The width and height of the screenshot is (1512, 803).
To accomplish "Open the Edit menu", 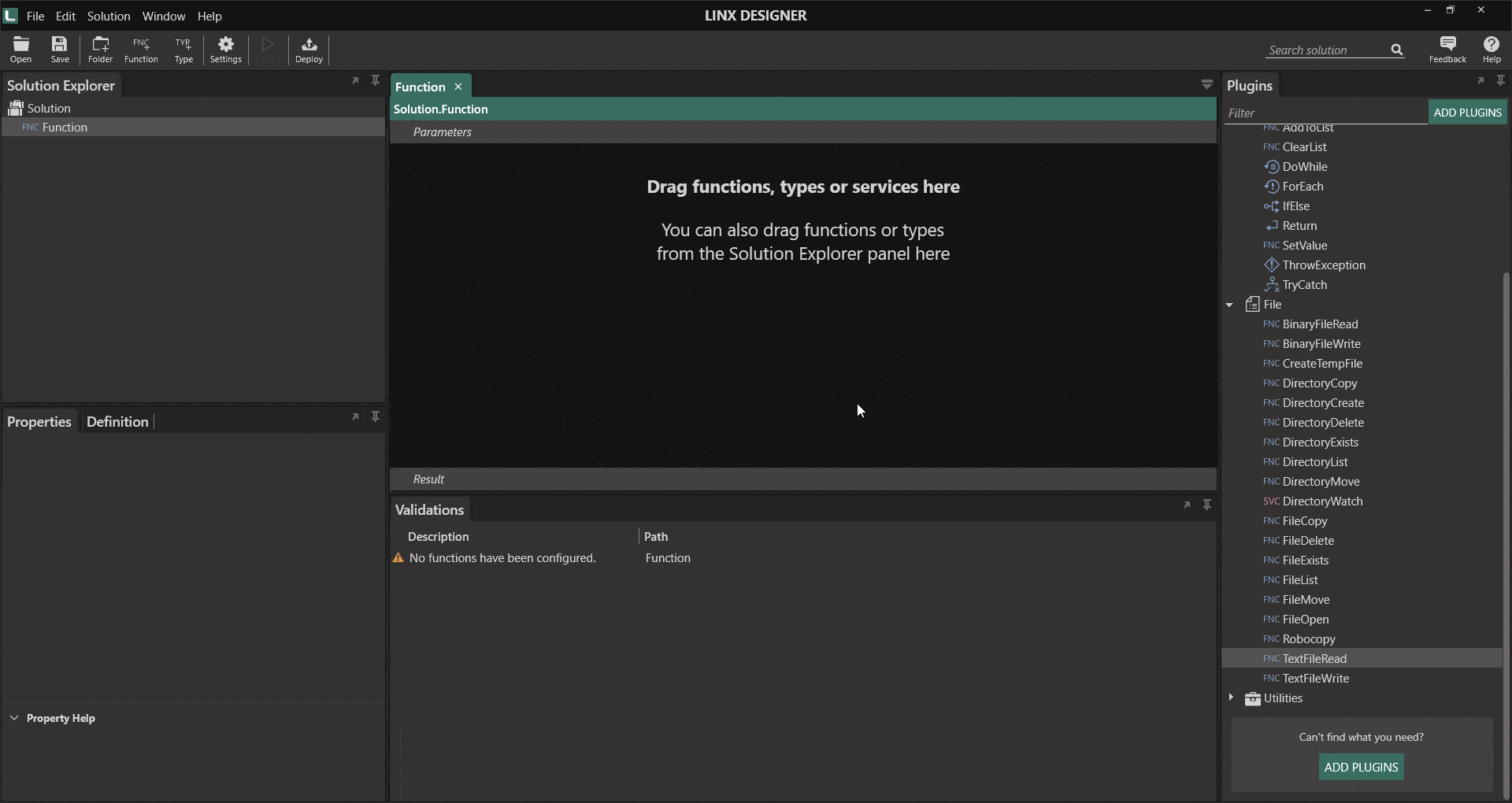I will [x=65, y=16].
